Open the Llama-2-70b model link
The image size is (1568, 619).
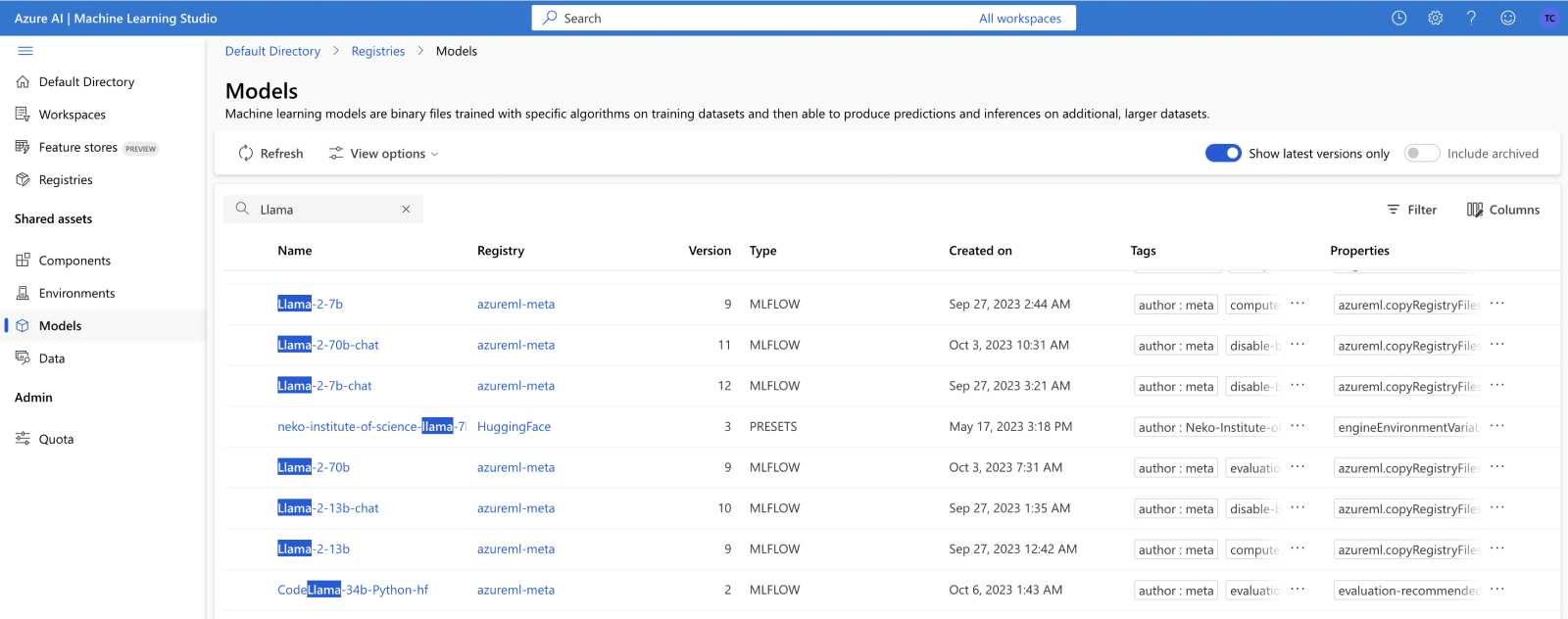pyautogui.click(x=314, y=467)
